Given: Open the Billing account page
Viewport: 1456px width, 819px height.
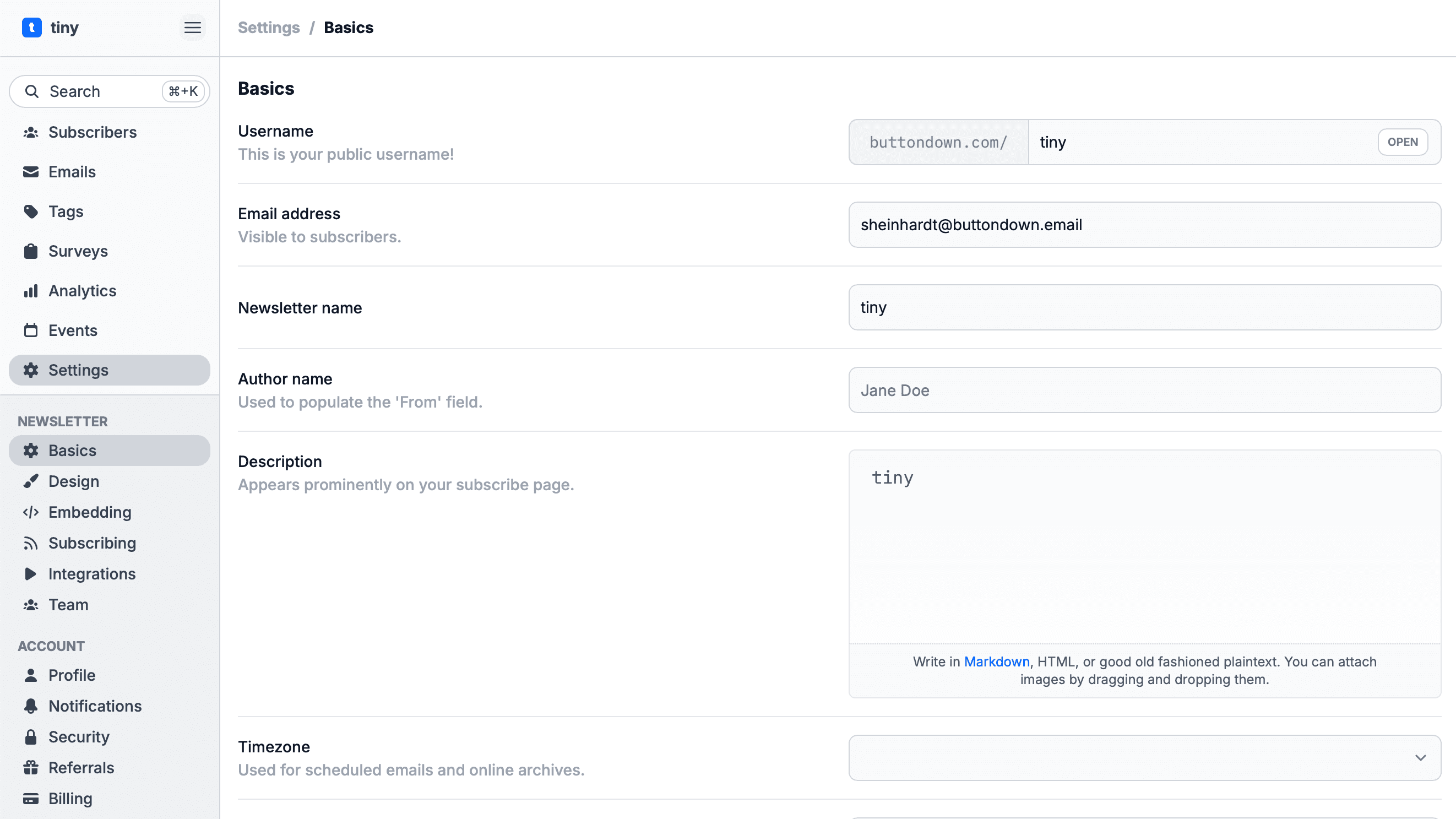Looking at the screenshot, I should (x=70, y=799).
